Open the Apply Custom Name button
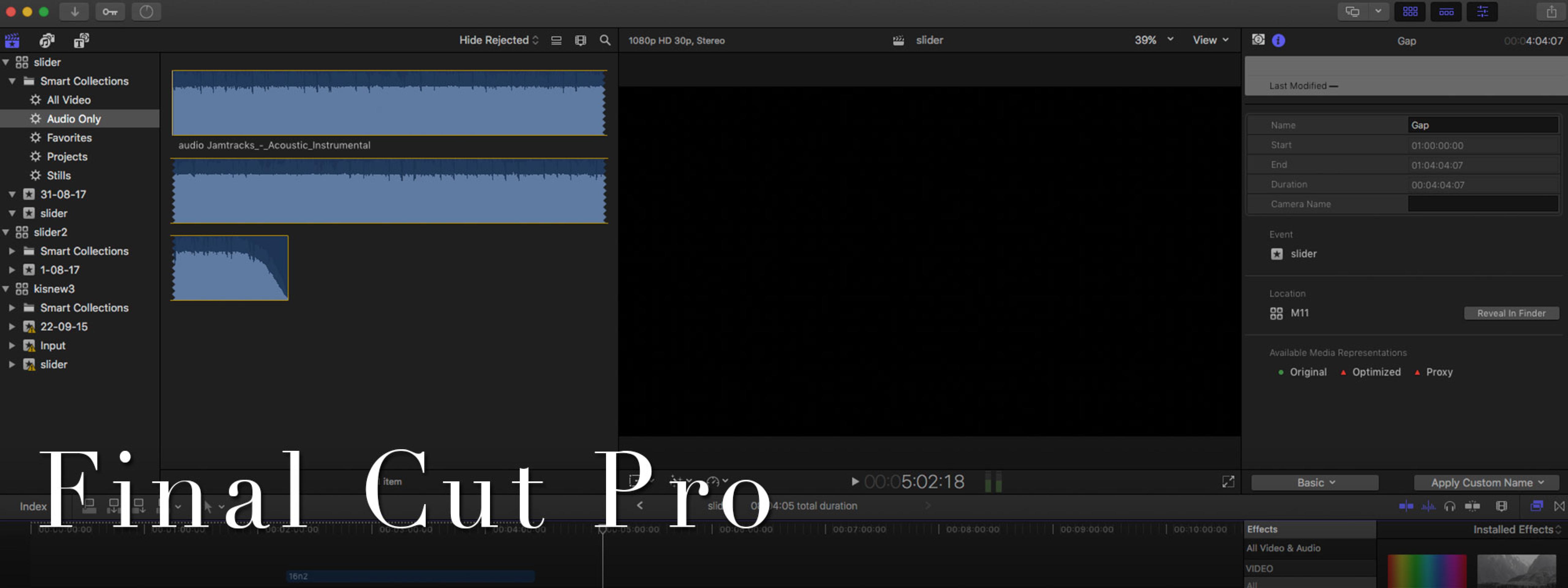1568x588 pixels. point(1487,483)
